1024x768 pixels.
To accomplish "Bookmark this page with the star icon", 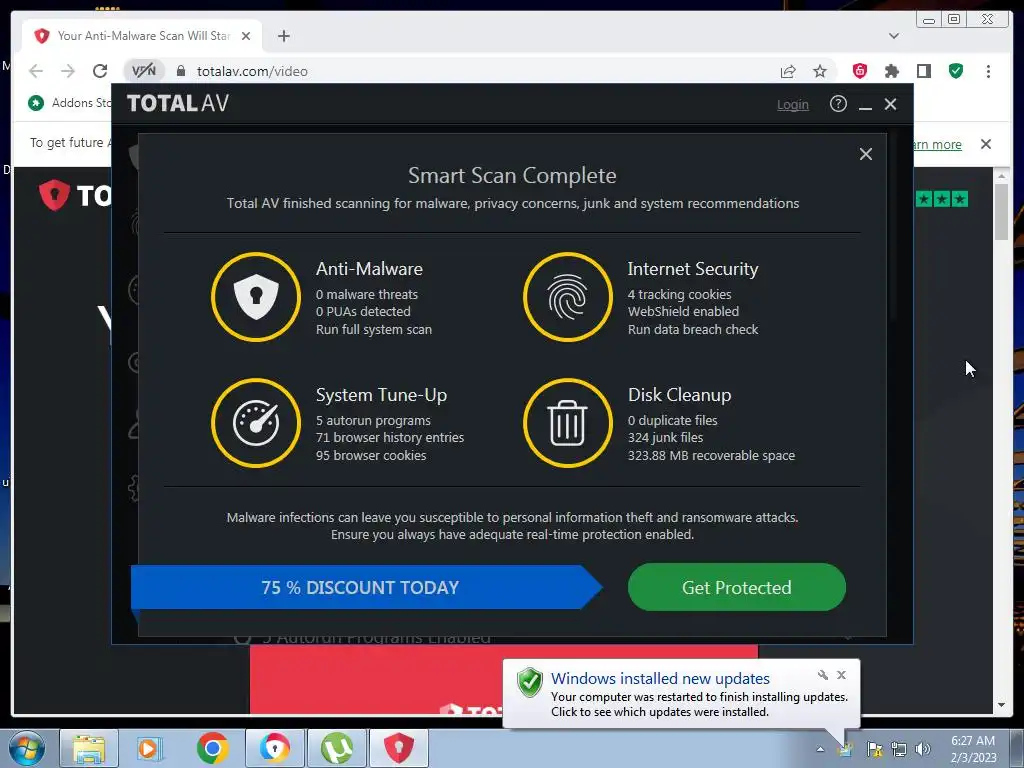I will coord(820,71).
